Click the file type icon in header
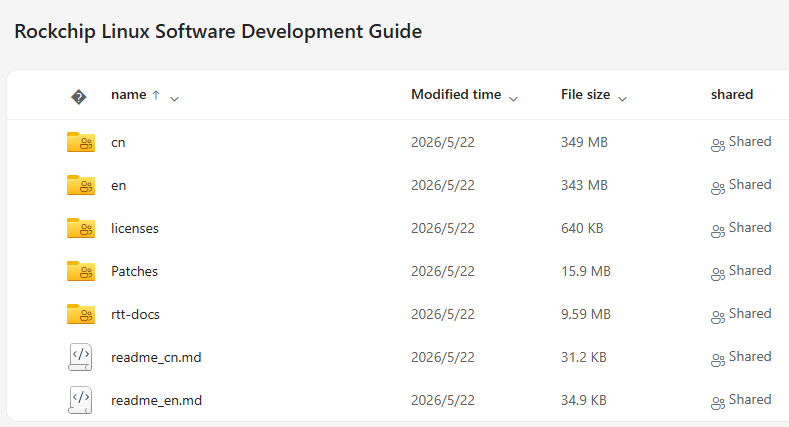Screen dimensions: 789x427 point(78,97)
